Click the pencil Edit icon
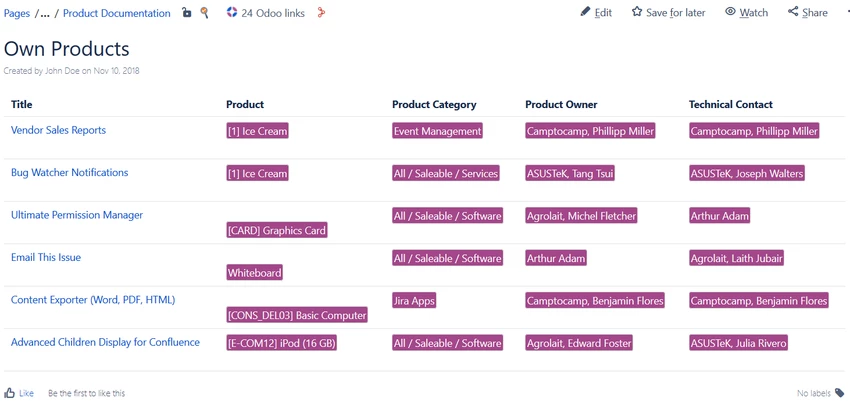The image size is (850, 405). tap(585, 12)
